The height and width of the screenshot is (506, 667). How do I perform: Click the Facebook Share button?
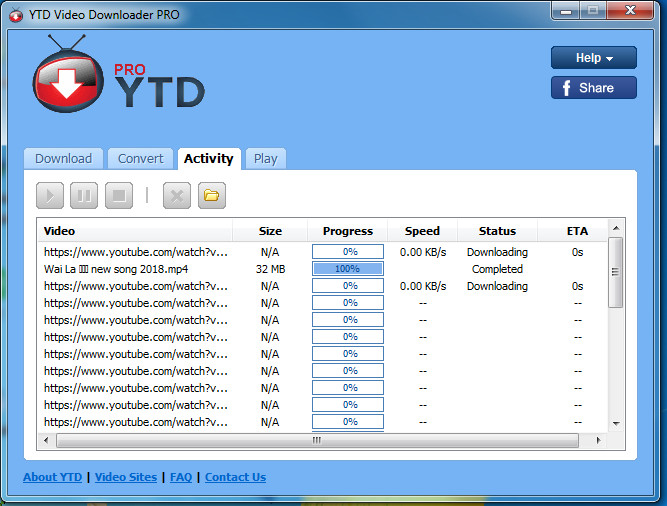(x=594, y=88)
